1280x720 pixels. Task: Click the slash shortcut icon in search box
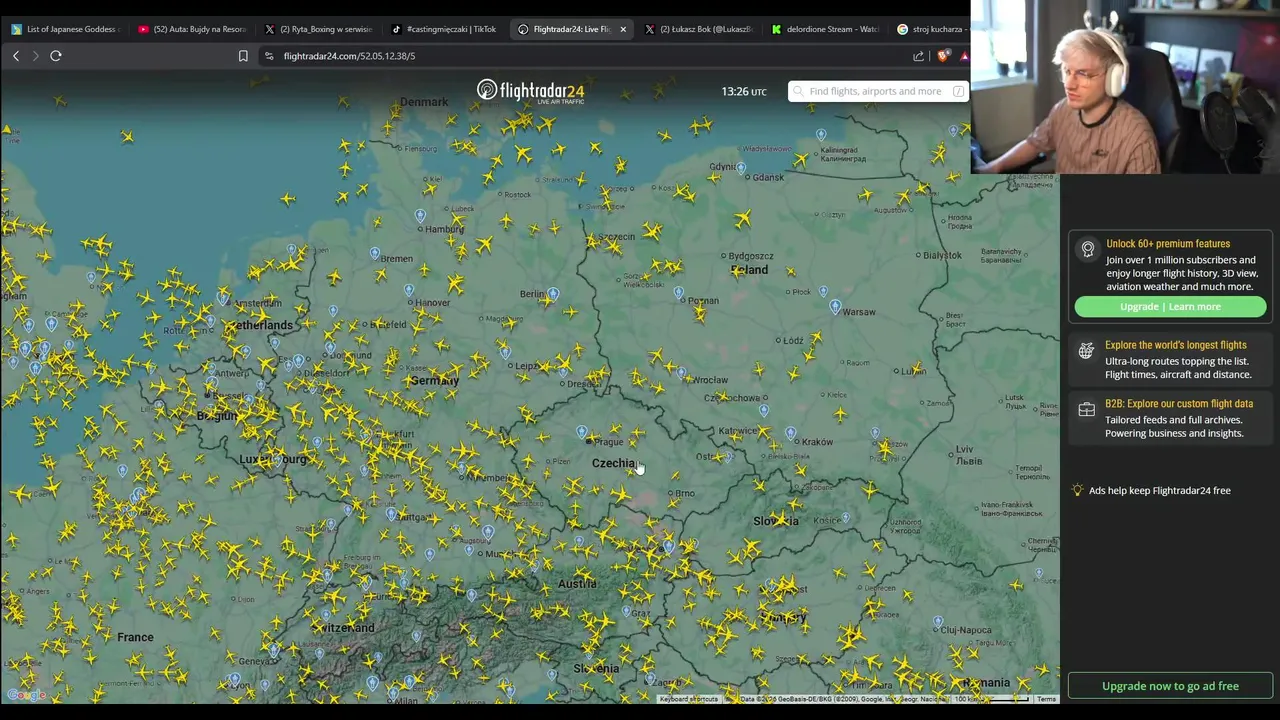tap(958, 91)
